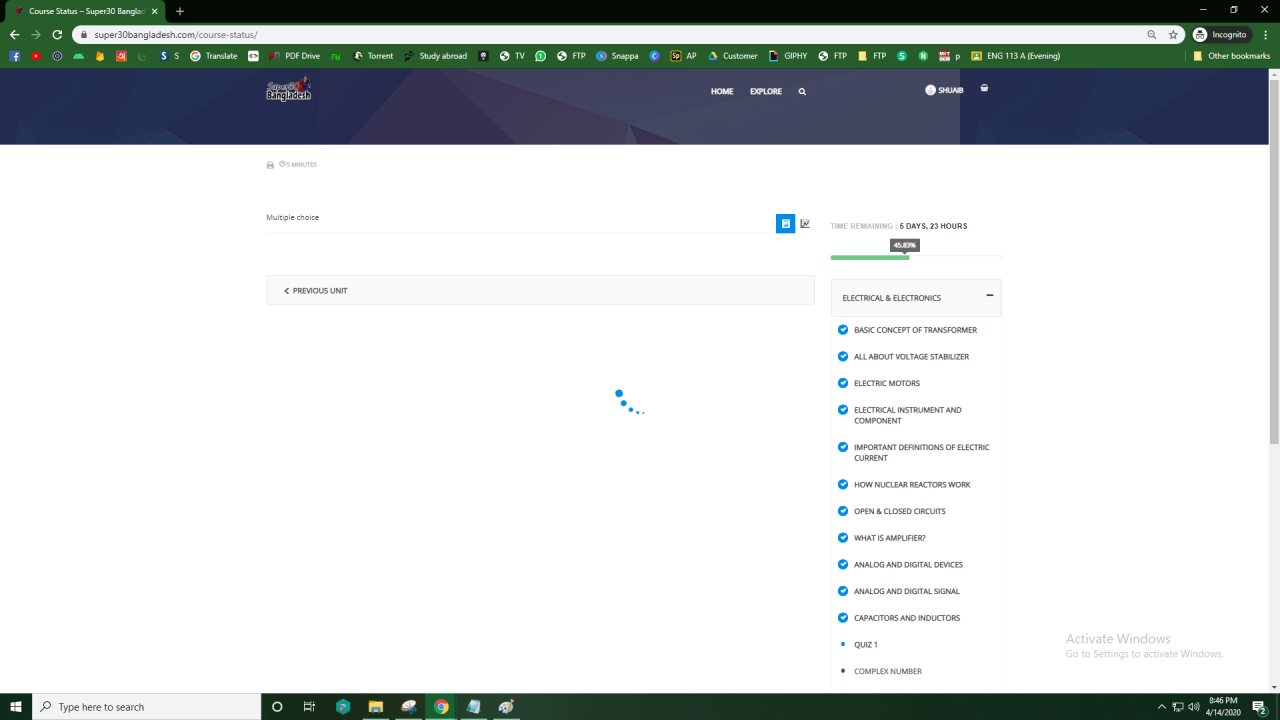Open Electric Motors unit

(886, 384)
